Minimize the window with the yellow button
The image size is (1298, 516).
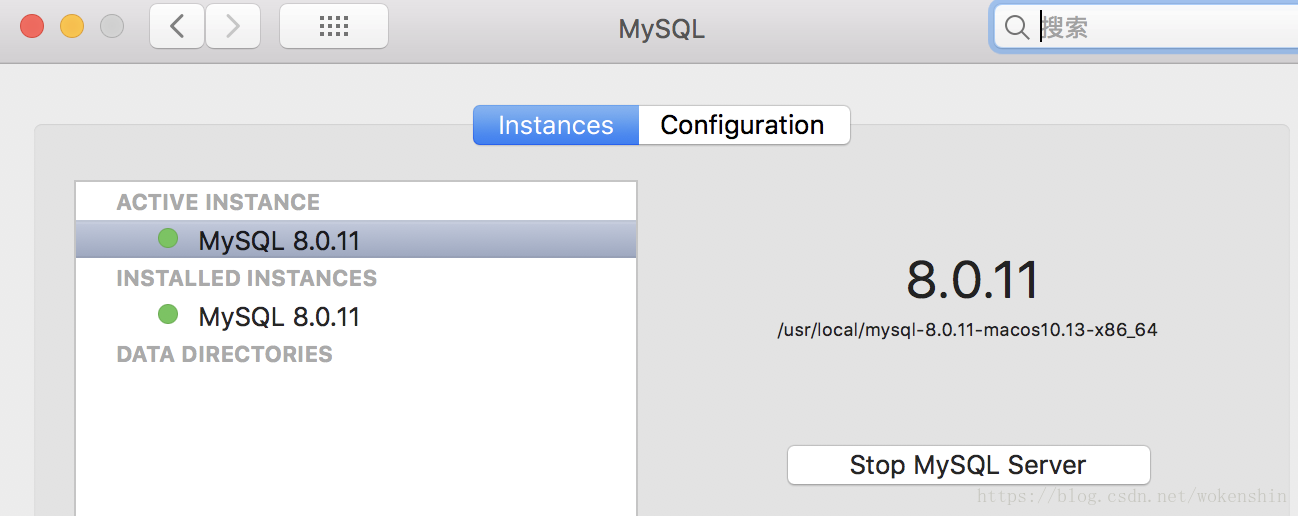point(72,26)
